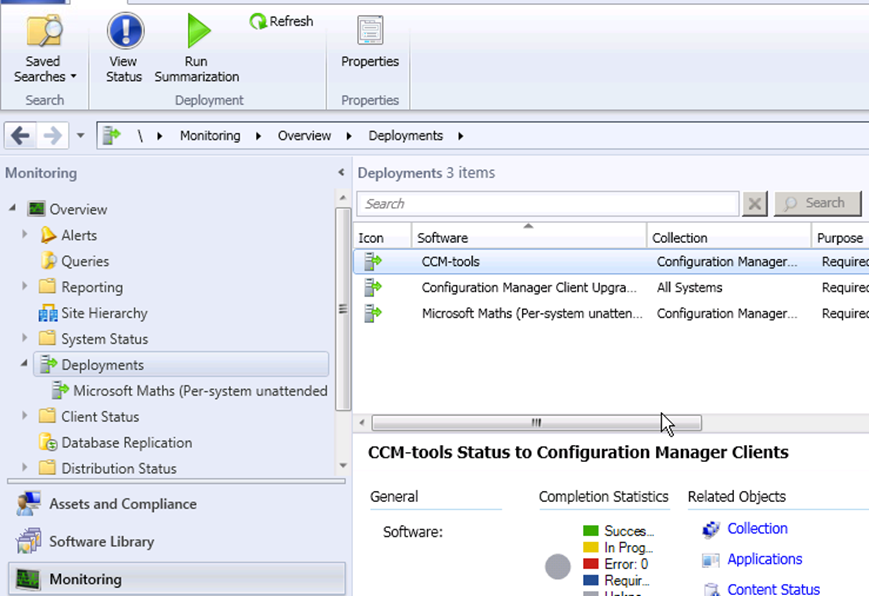Viewport: 869px width, 596px height.
Task: Open the Collection related object link
Action: [x=757, y=529]
